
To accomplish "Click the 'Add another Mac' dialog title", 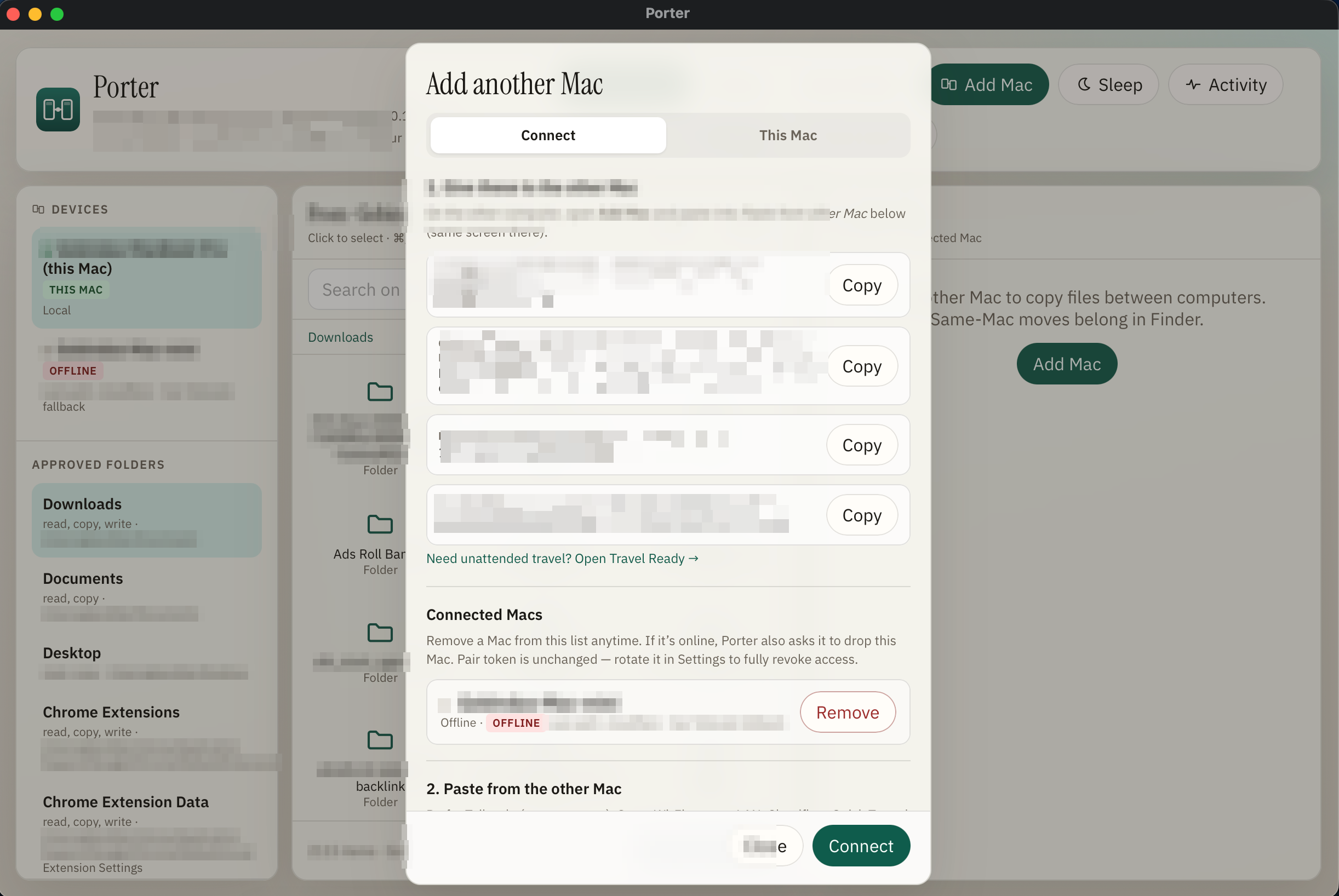I will coord(514,83).
